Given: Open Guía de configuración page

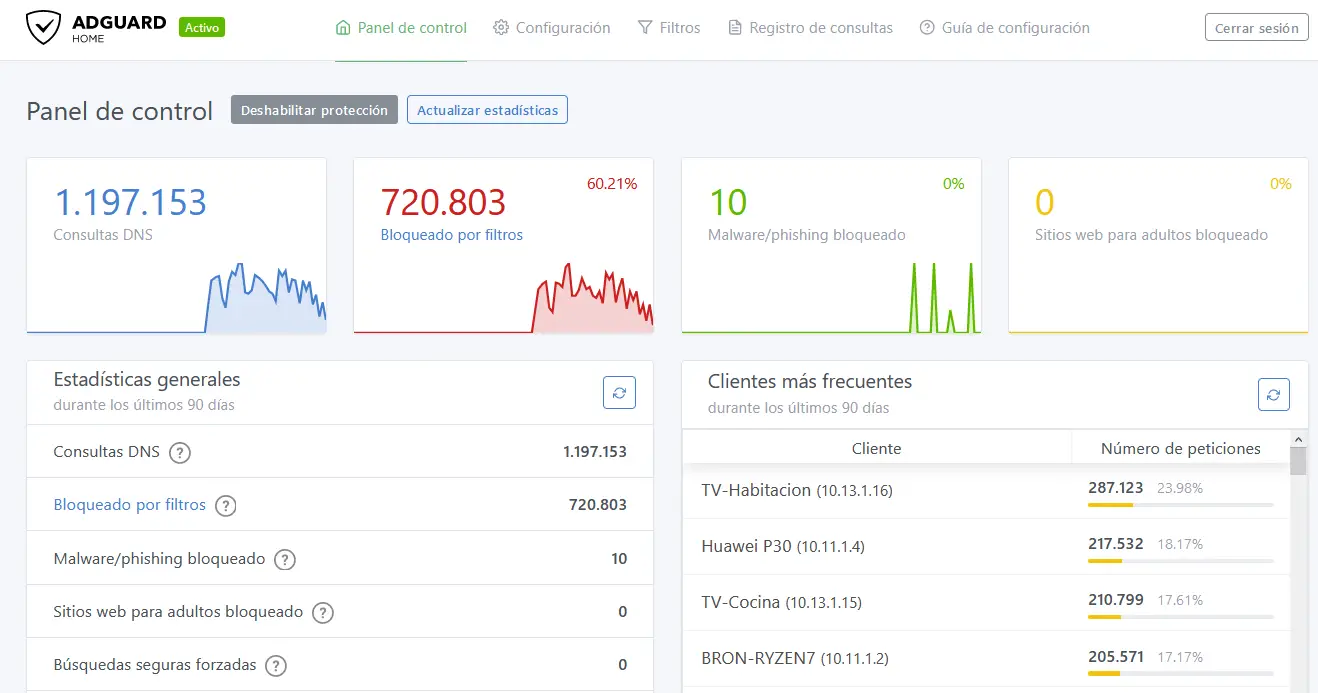Looking at the screenshot, I should click(x=1005, y=28).
